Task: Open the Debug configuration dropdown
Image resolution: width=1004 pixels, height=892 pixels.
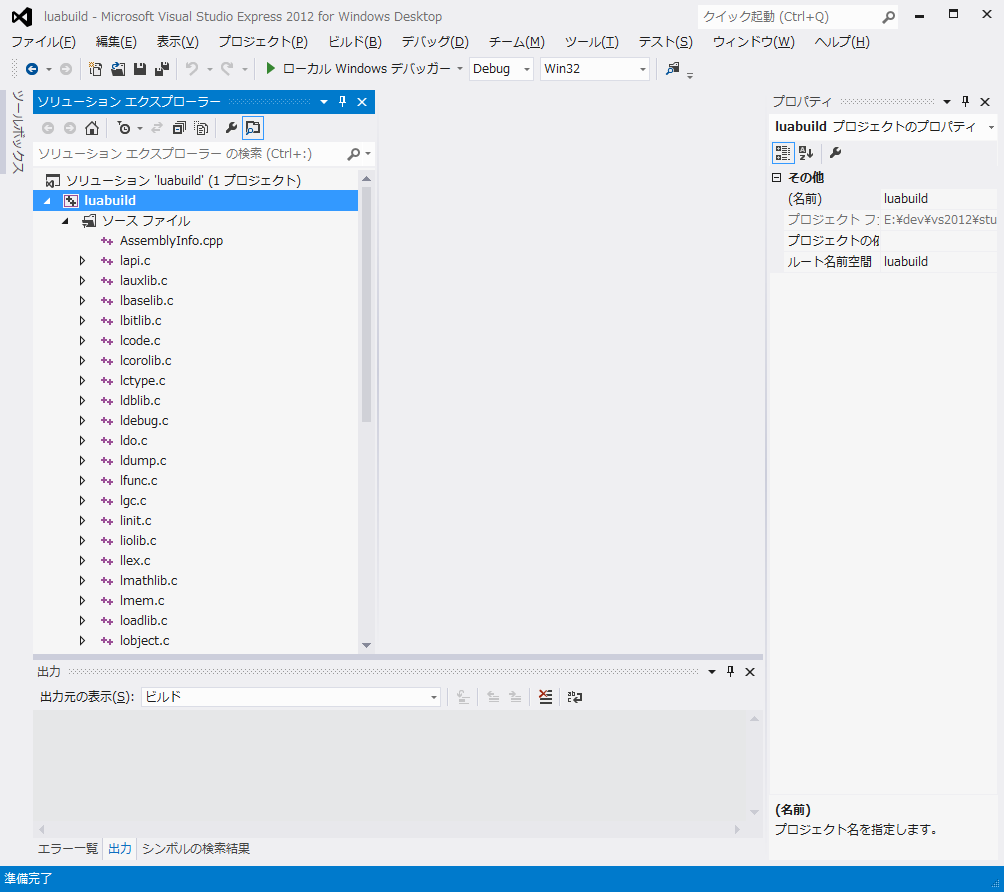Action: click(x=527, y=69)
